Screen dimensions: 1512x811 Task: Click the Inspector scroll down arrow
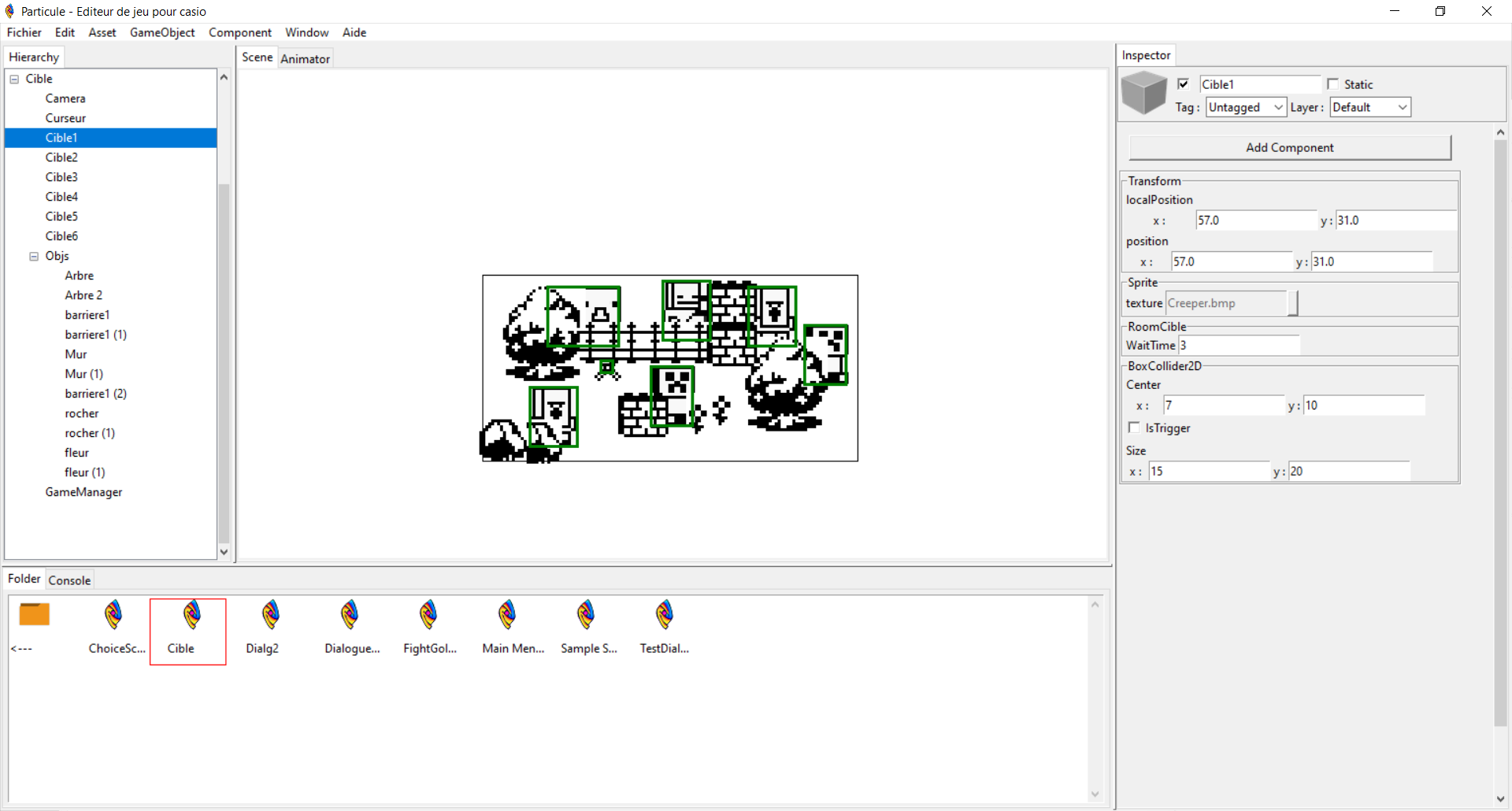click(1500, 799)
